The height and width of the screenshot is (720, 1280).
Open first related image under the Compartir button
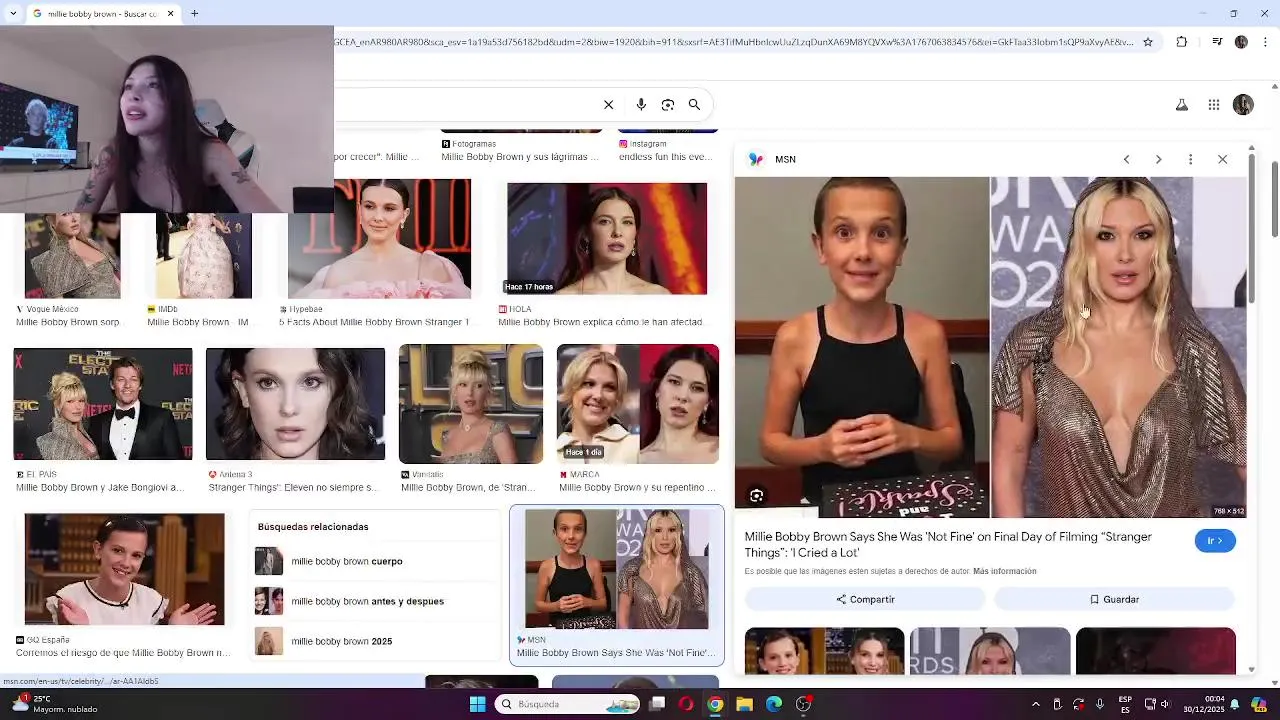825,651
